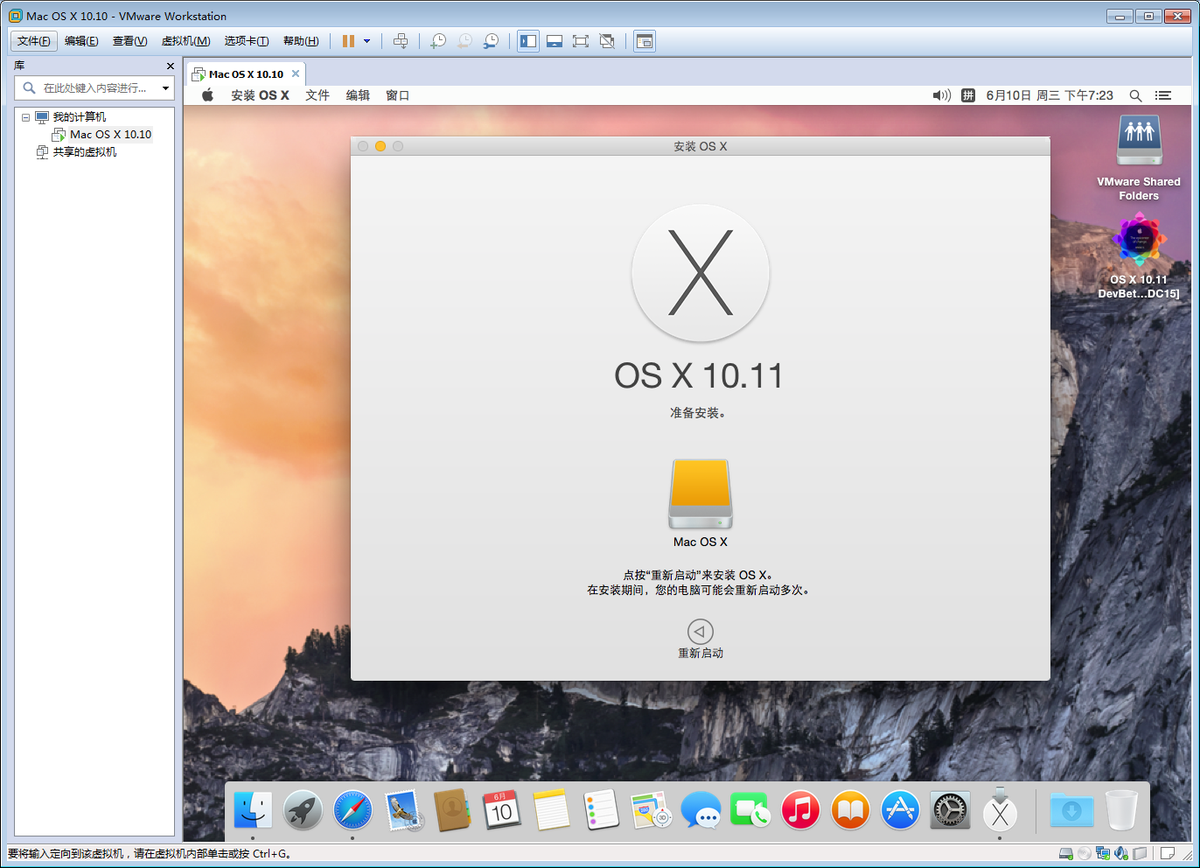Image resolution: width=1200 pixels, height=868 pixels.
Task: Open the 虚拟机(M) menu
Action: click(186, 41)
